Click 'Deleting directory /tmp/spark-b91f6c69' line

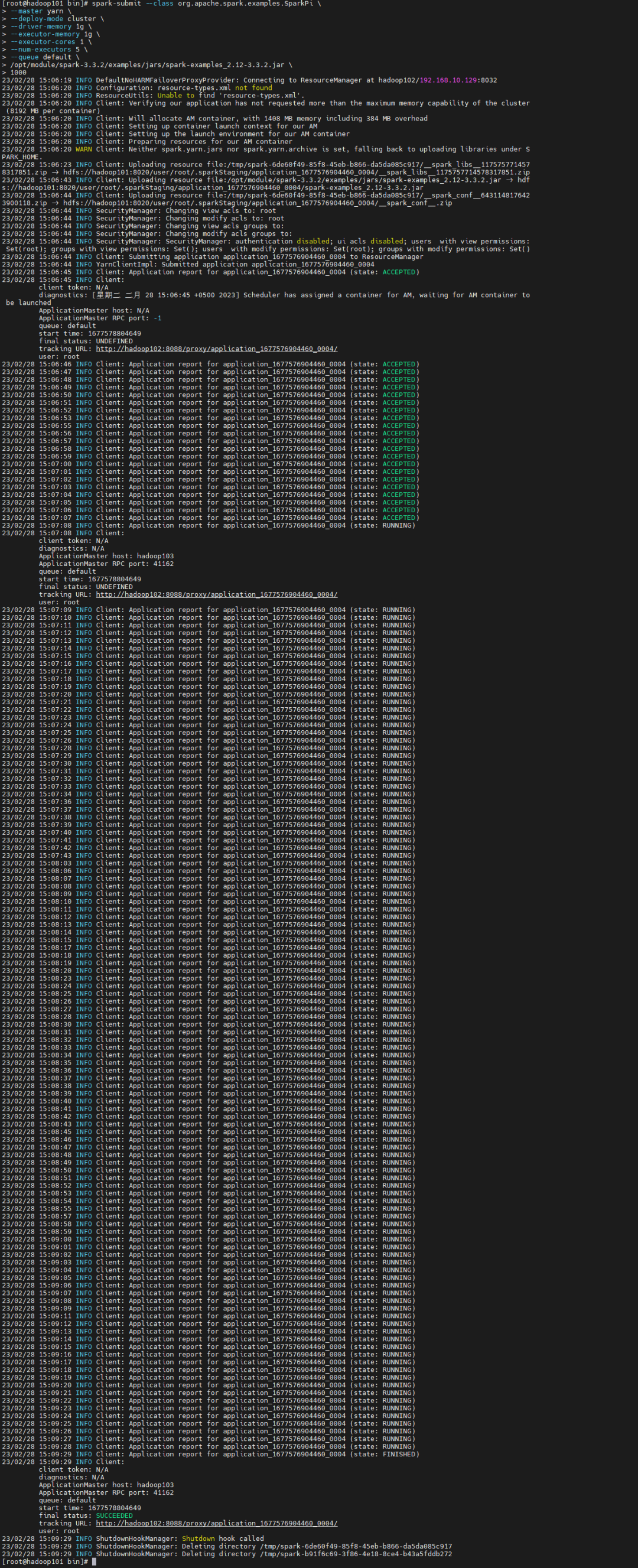coord(226,1554)
